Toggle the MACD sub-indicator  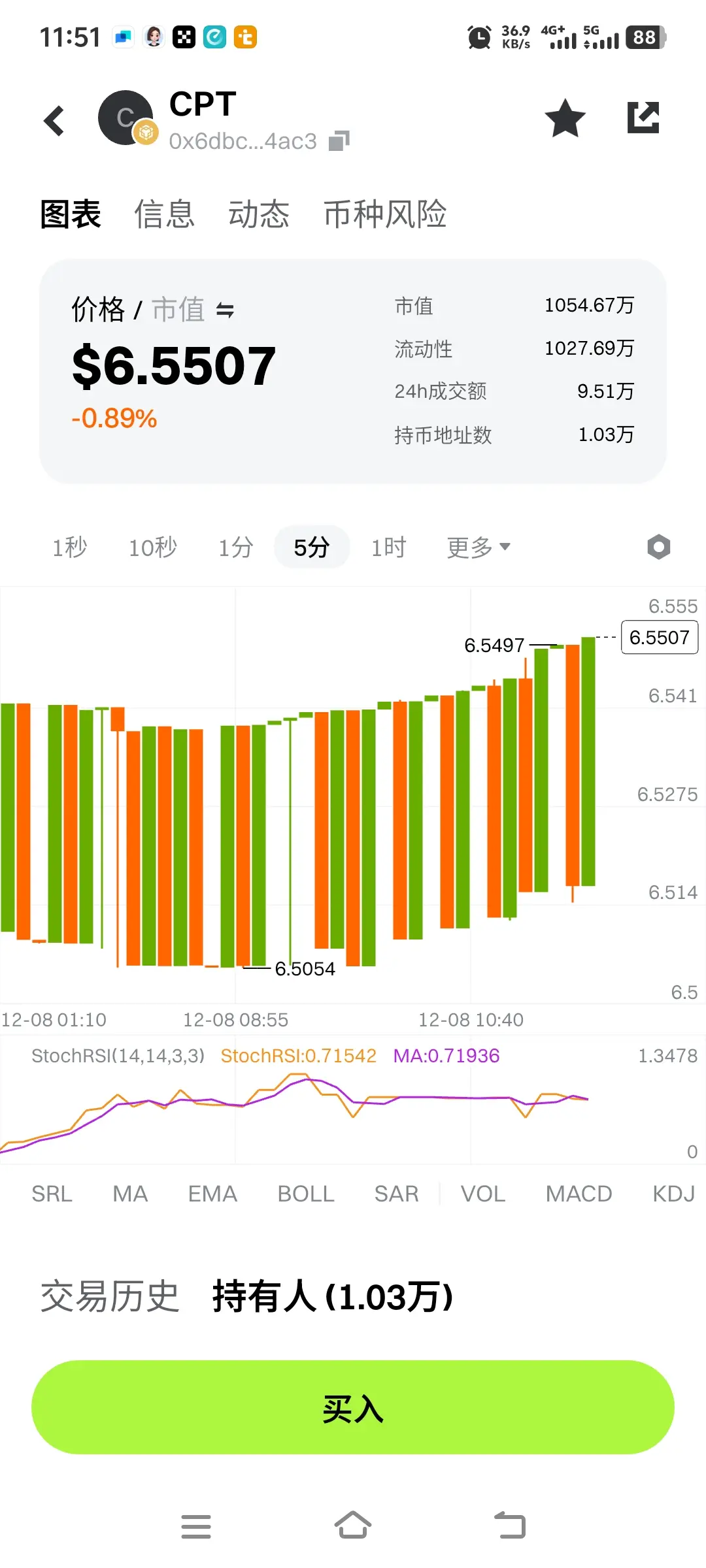[x=579, y=1194]
